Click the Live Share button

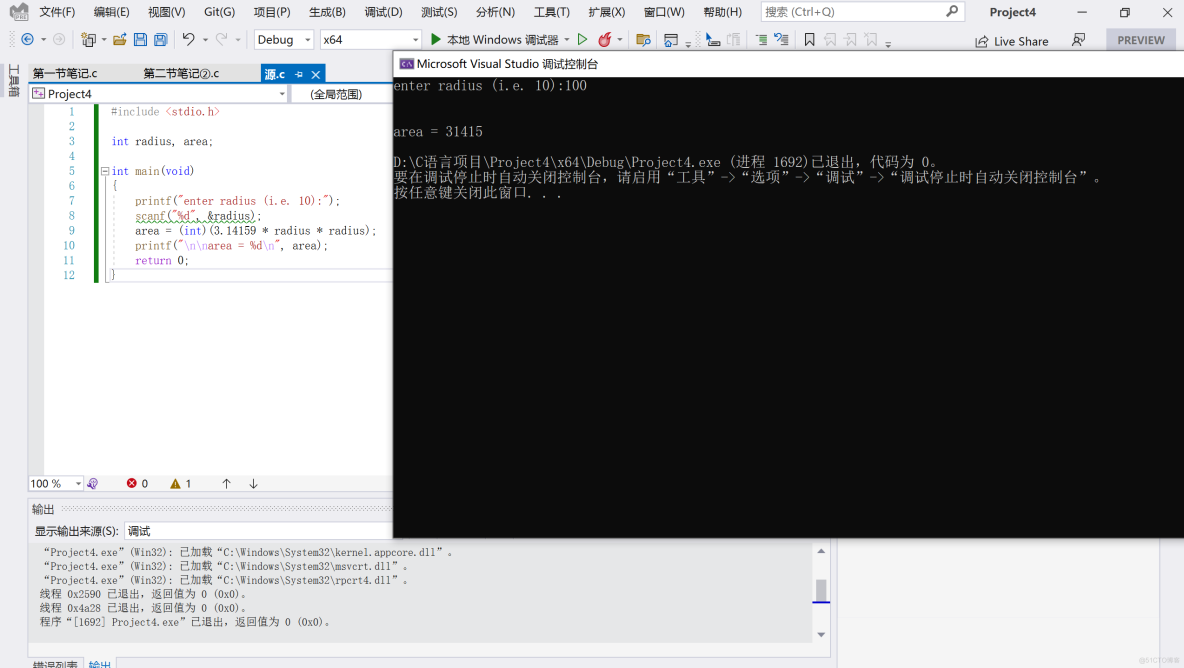1011,41
